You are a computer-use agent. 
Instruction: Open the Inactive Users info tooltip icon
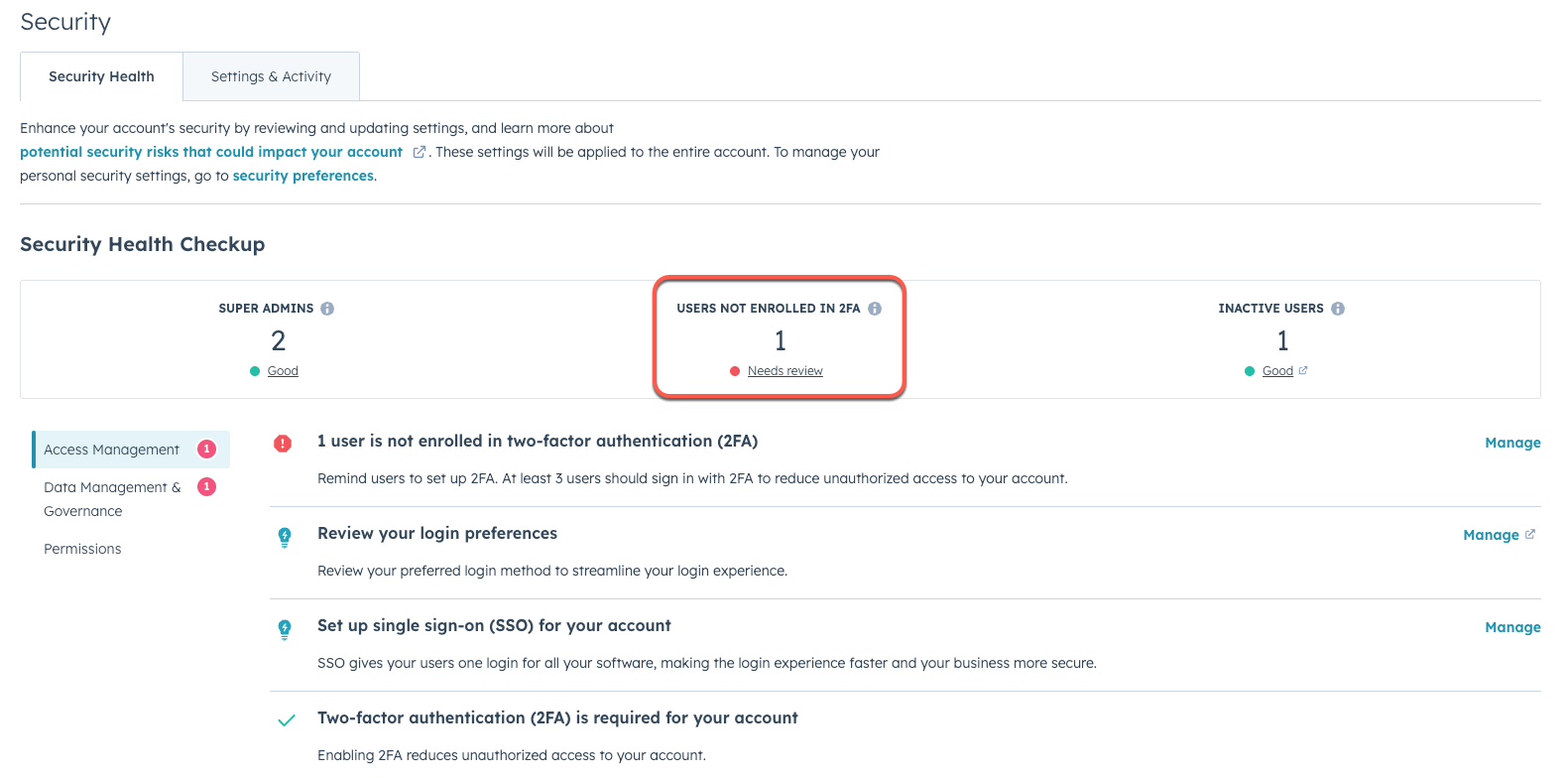click(1337, 308)
